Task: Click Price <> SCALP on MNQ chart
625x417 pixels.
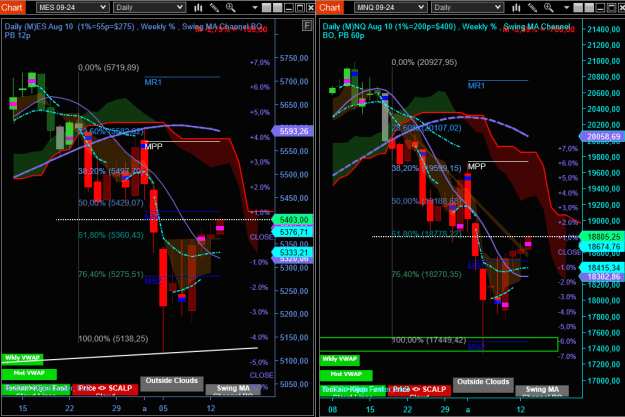Action: click(x=420, y=391)
